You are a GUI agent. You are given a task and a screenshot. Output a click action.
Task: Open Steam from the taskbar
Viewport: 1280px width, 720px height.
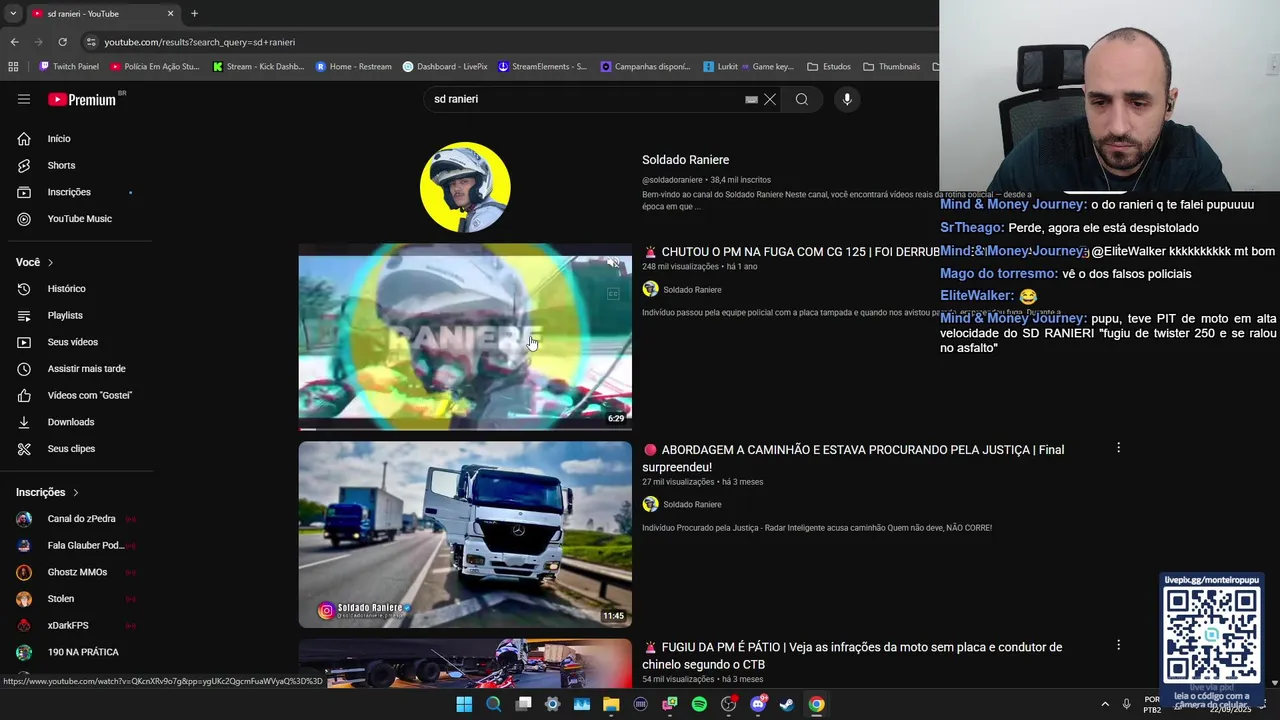(787, 704)
